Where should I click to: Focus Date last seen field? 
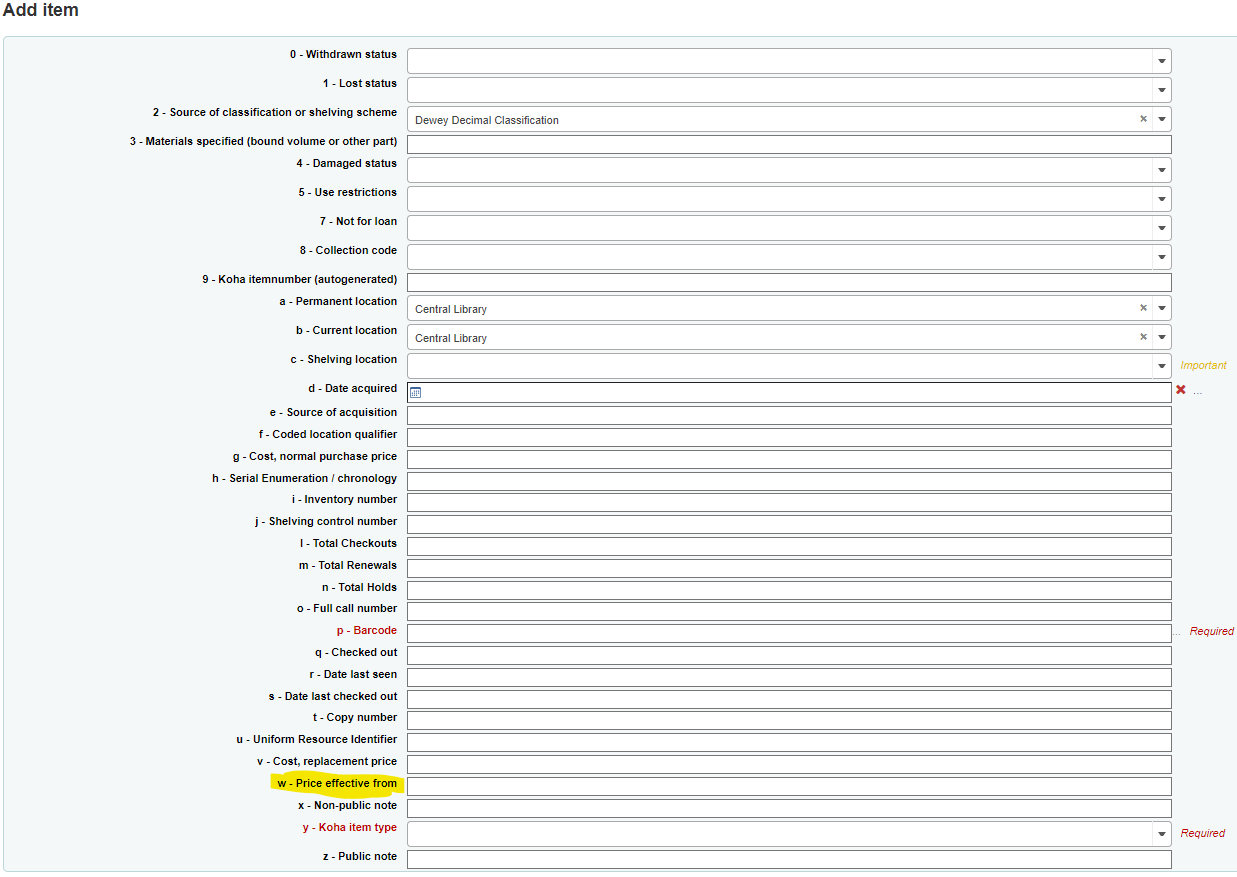[789, 677]
